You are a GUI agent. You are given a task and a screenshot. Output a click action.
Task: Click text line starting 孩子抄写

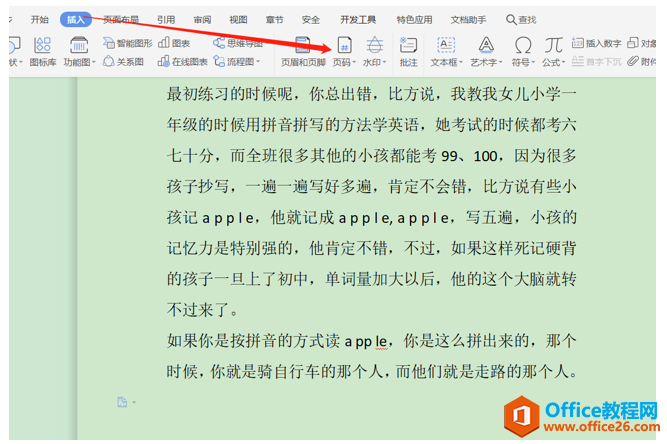click(371, 186)
